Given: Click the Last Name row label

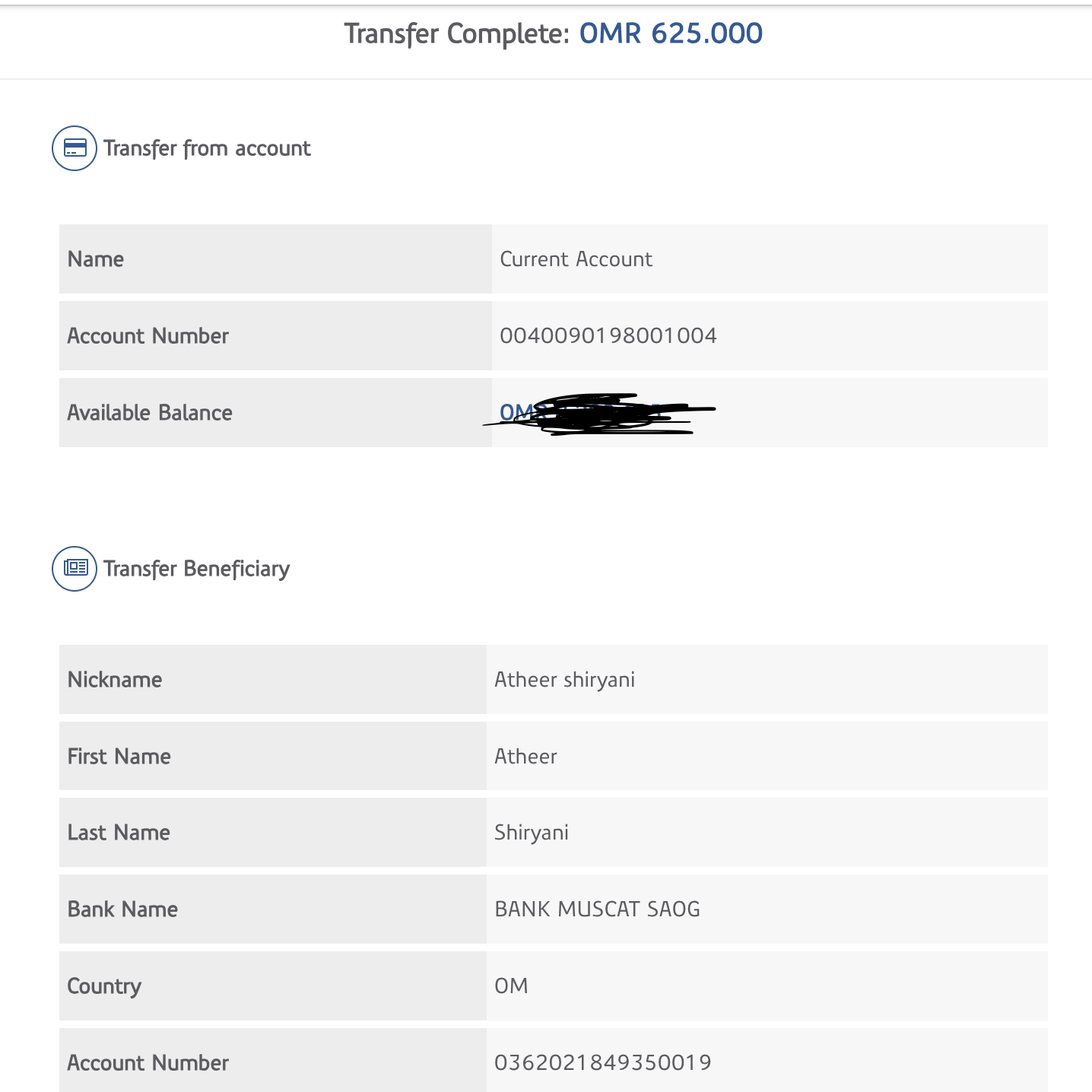Looking at the screenshot, I should coord(119,833).
